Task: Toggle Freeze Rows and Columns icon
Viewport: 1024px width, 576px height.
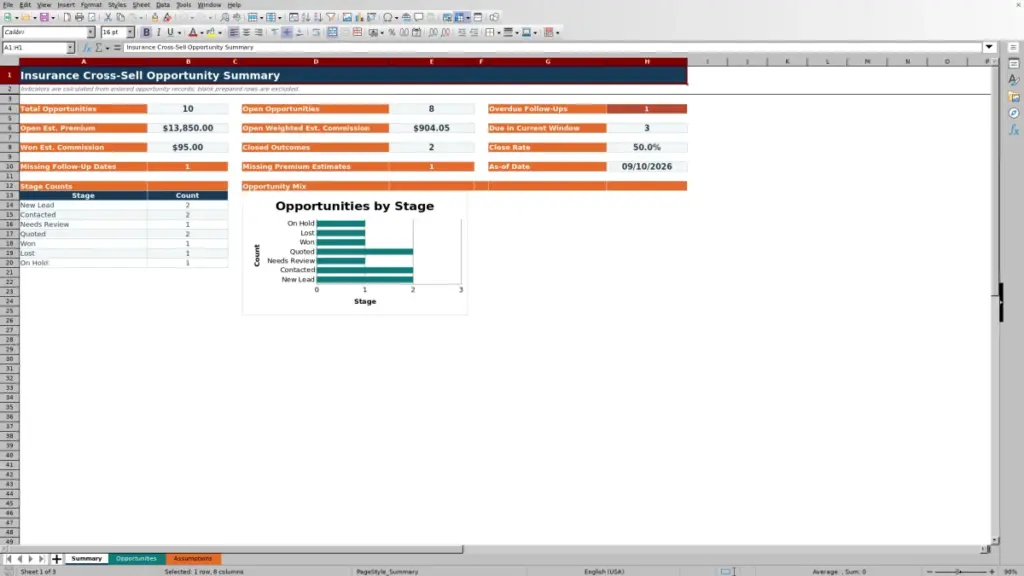Action: [459, 17]
